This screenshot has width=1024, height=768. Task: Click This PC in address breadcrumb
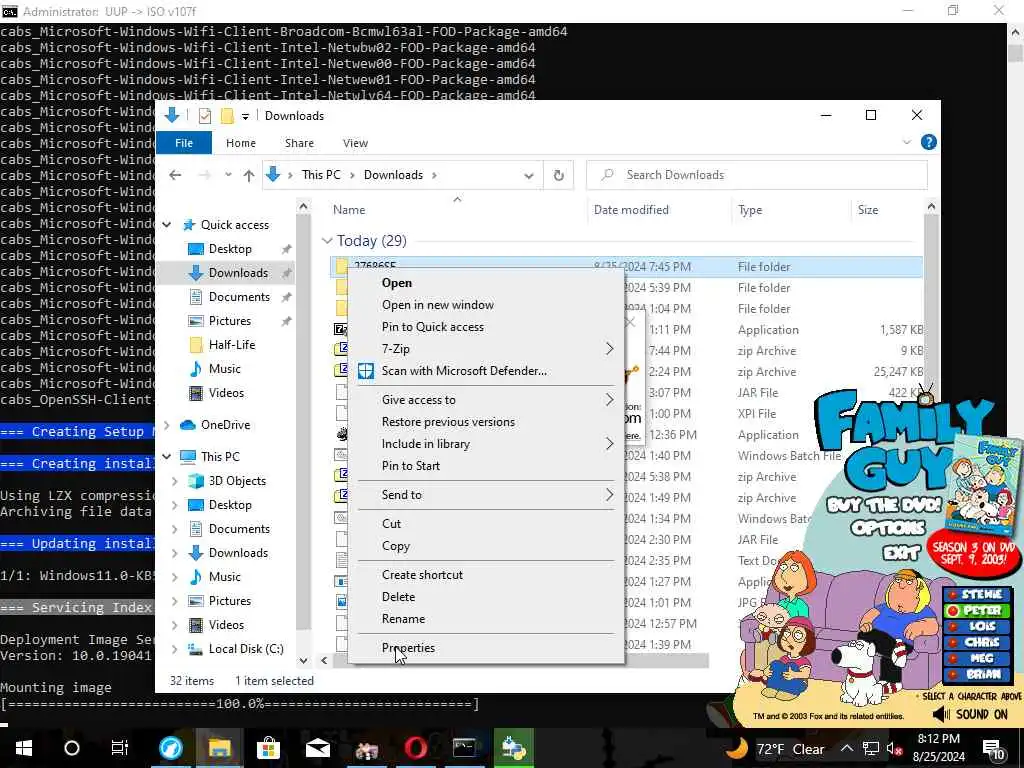point(321,175)
